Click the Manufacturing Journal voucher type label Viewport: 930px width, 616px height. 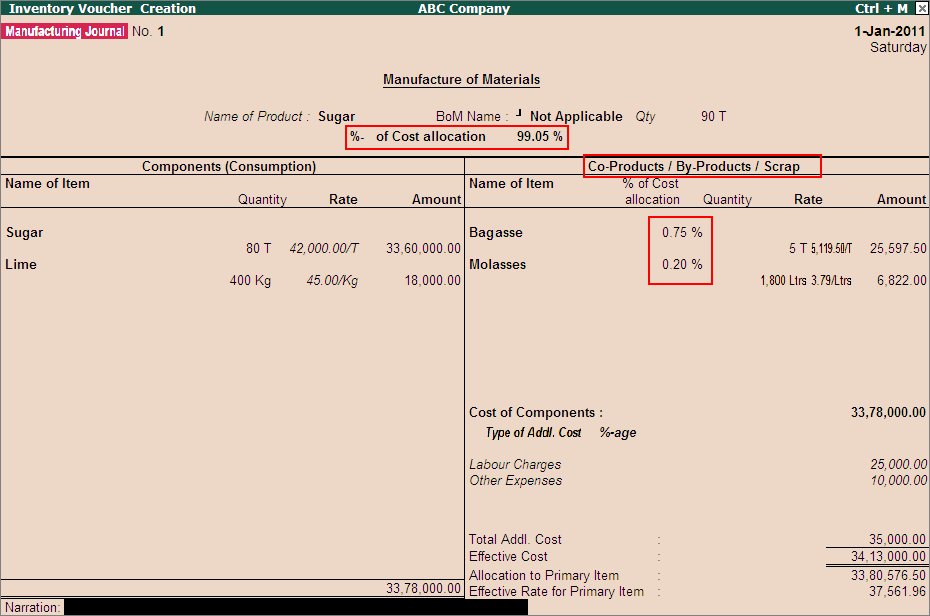64,31
